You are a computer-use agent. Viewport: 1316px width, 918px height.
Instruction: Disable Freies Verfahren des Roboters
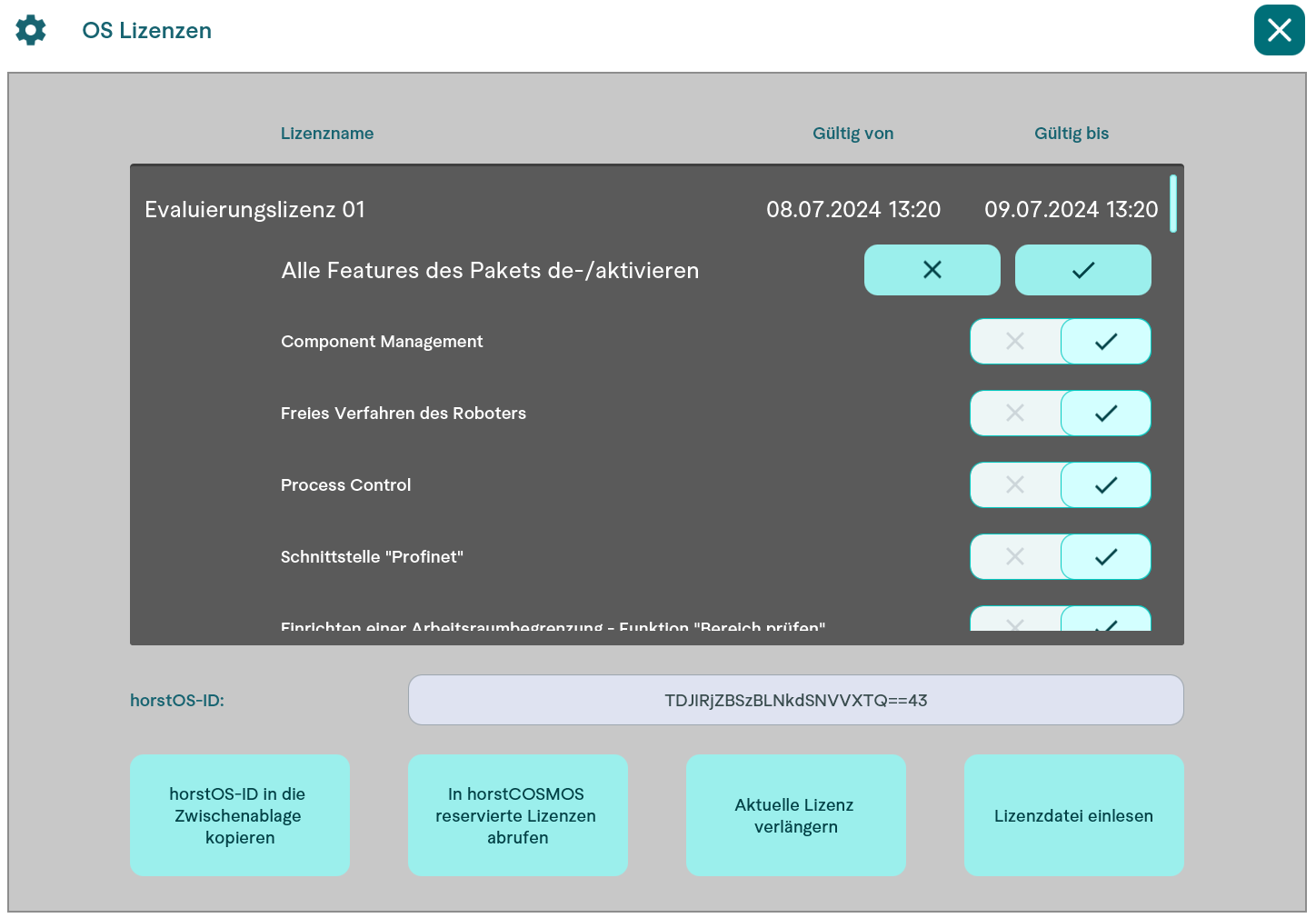[1015, 414]
